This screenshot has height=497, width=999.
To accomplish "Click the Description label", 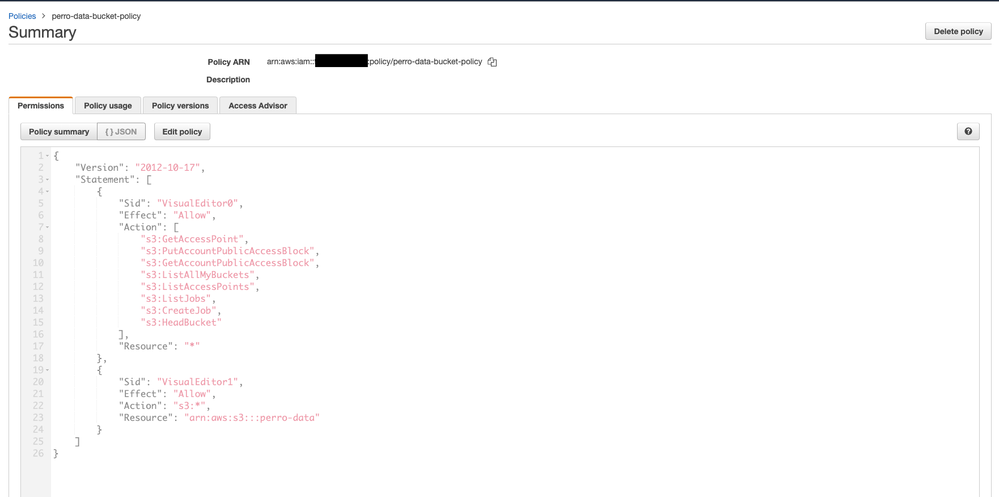I will coord(228,80).
